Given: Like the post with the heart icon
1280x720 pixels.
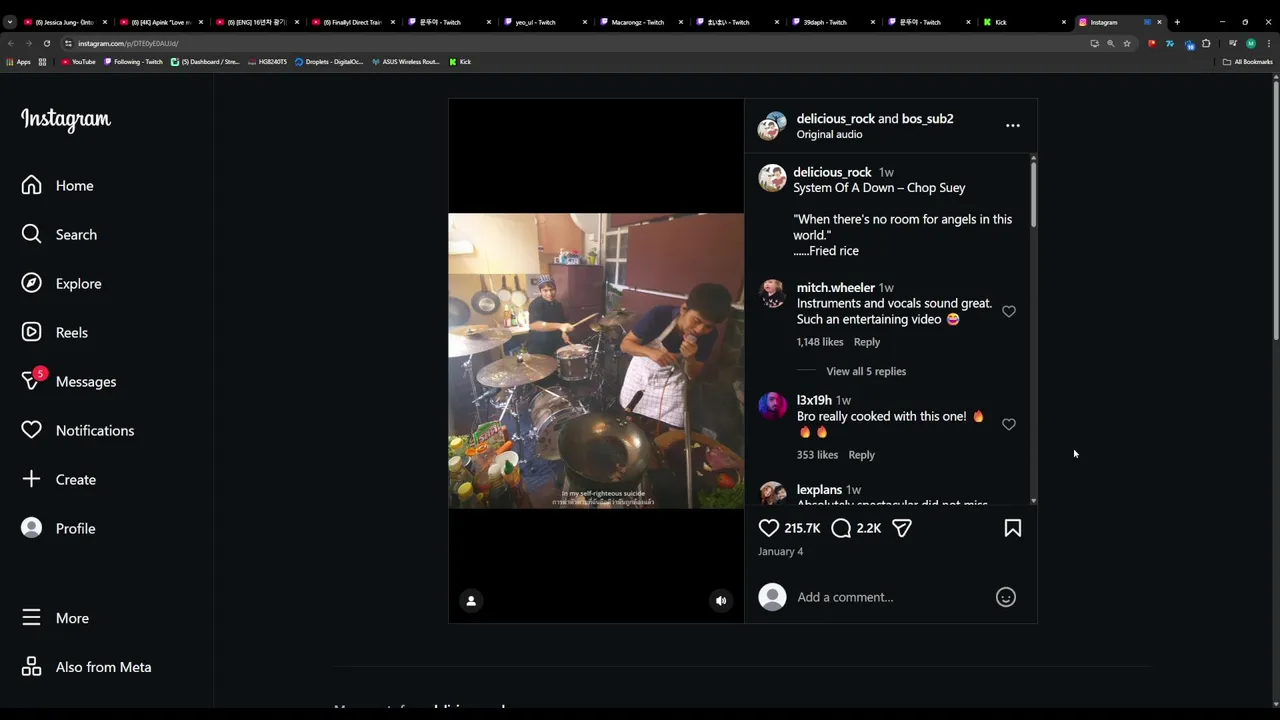Looking at the screenshot, I should (x=768, y=528).
